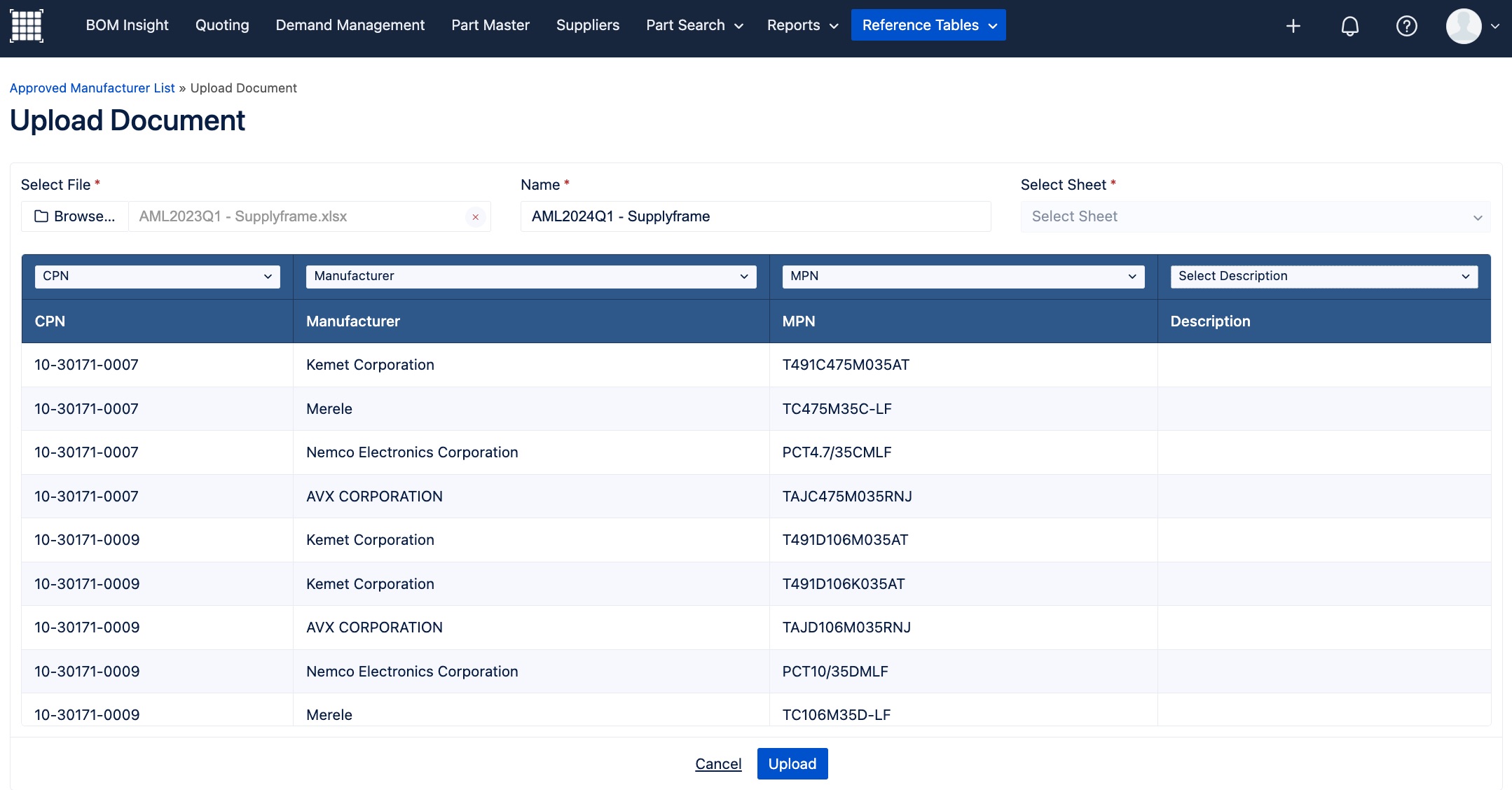Navigate to Part Master
Screen dimensions: 1512x790
pyautogui.click(x=490, y=25)
